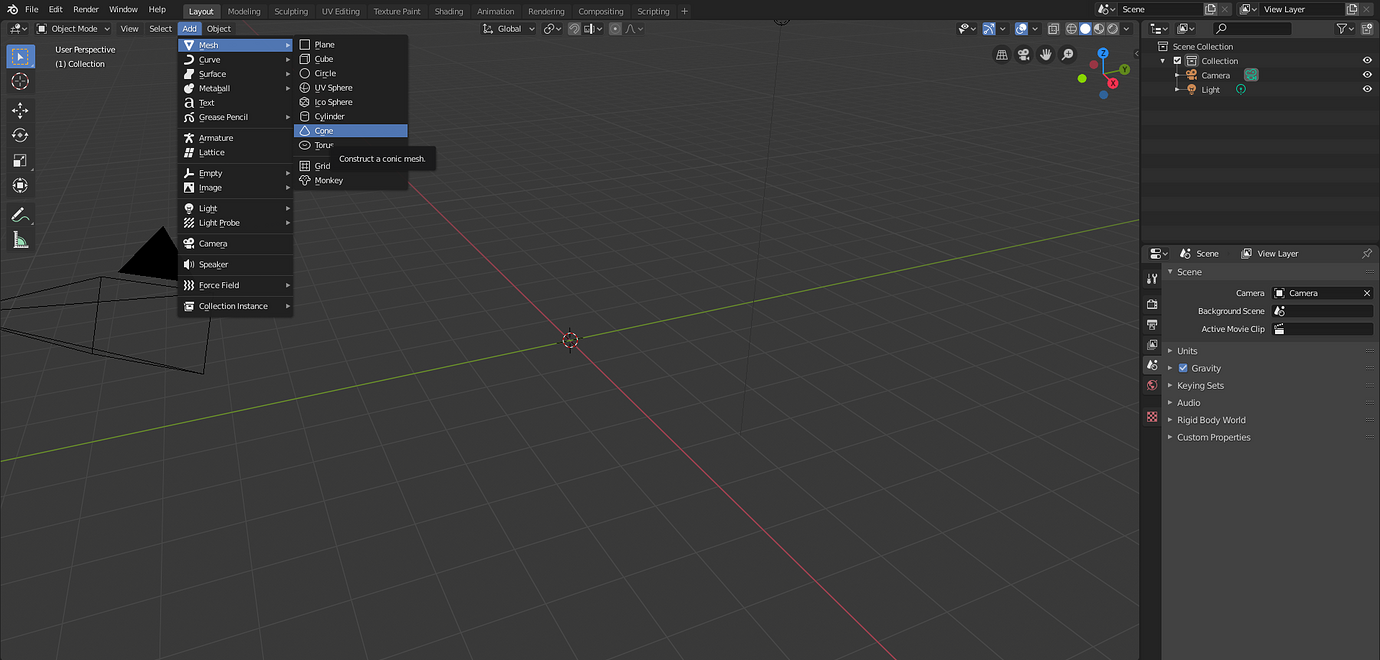This screenshot has height=660, width=1380.
Task: Expand the Units panel
Action: tap(1187, 351)
